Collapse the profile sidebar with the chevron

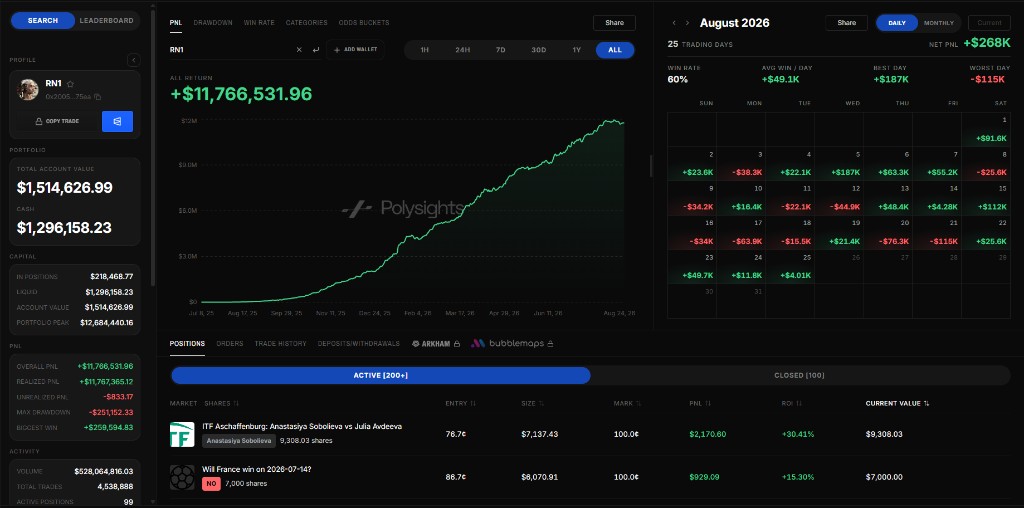(x=133, y=60)
